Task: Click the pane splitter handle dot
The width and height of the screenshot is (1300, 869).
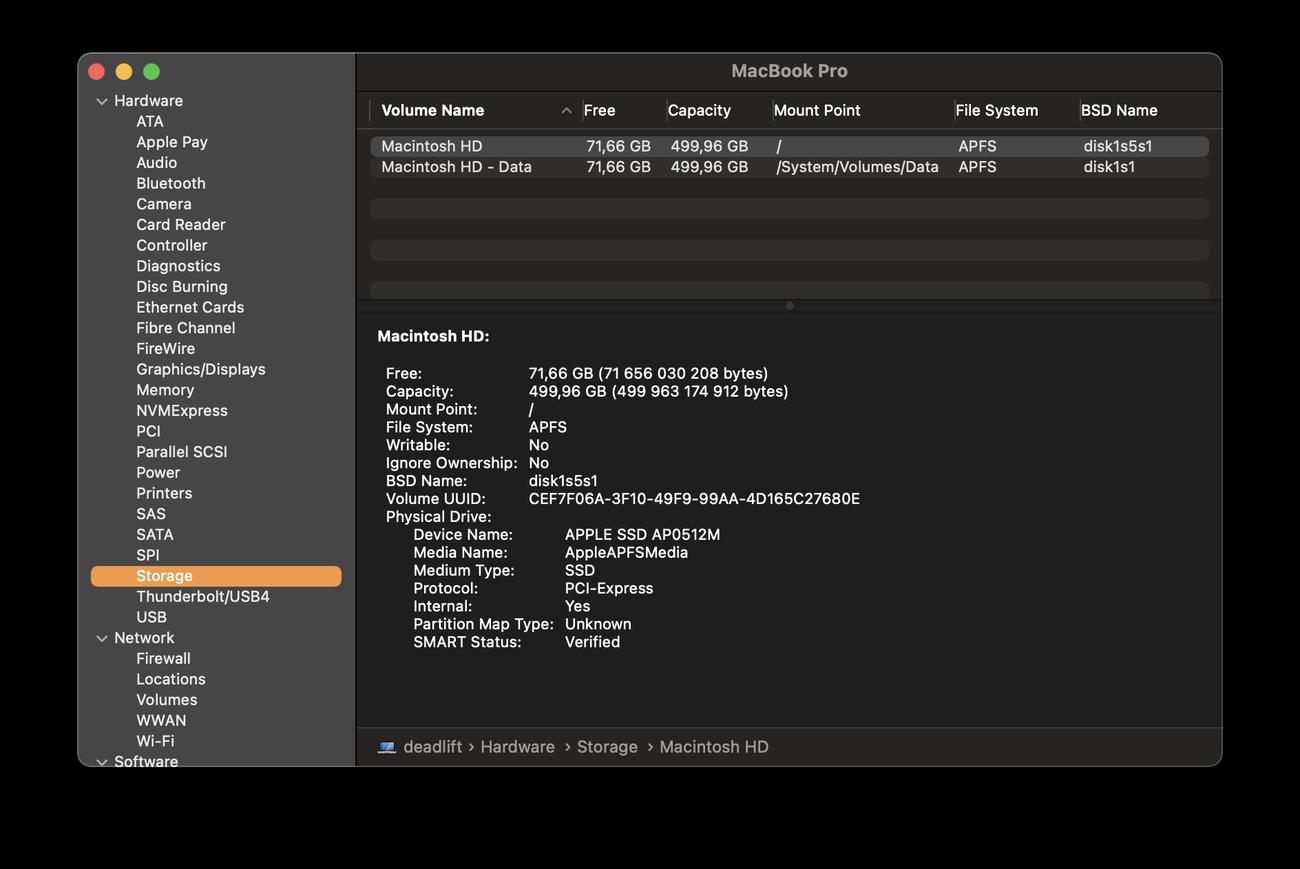Action: click(x=789, y=306)
